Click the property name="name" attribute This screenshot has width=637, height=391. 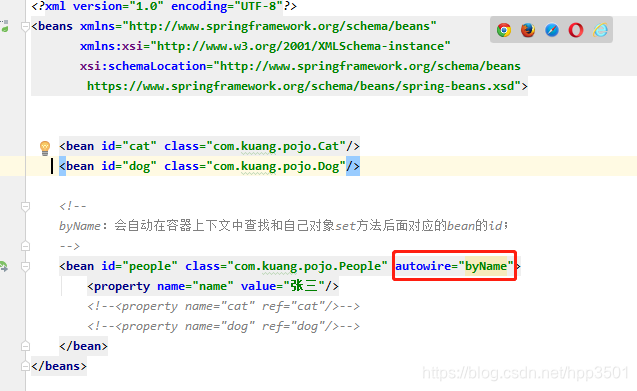pos(195,286)
